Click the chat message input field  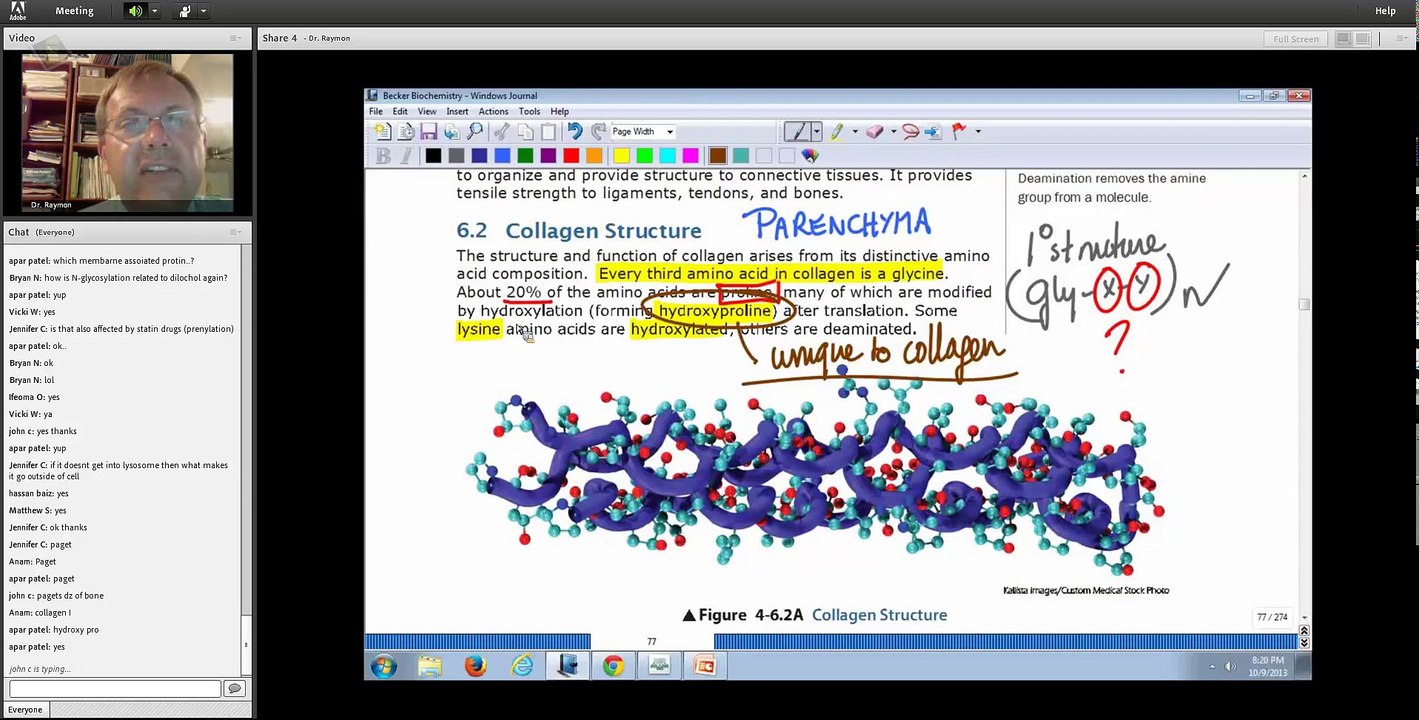pos(115,689)
